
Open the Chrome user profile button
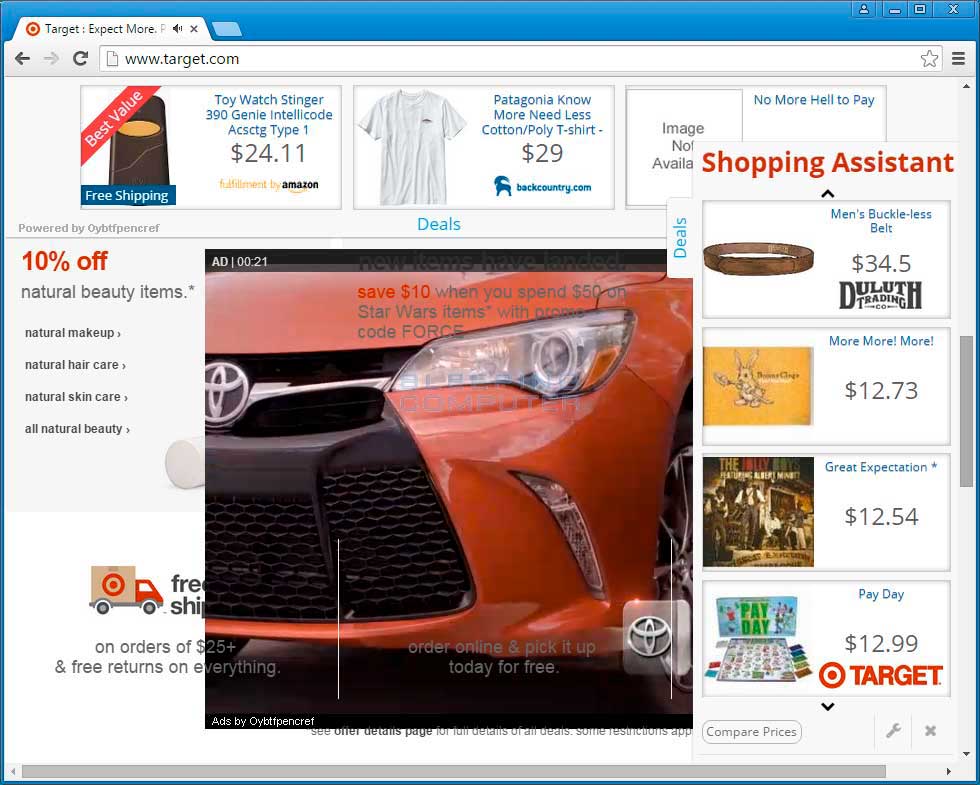click(x=864, y=9)
